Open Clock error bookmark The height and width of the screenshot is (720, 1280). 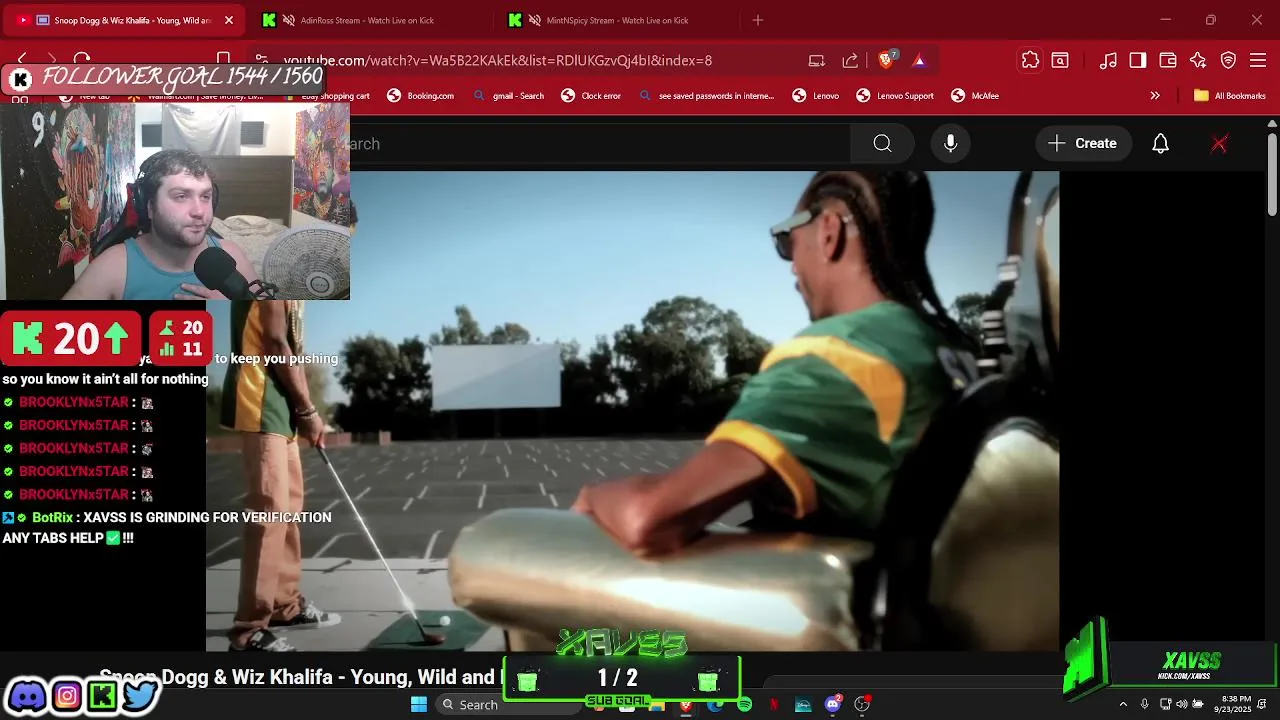591,96
